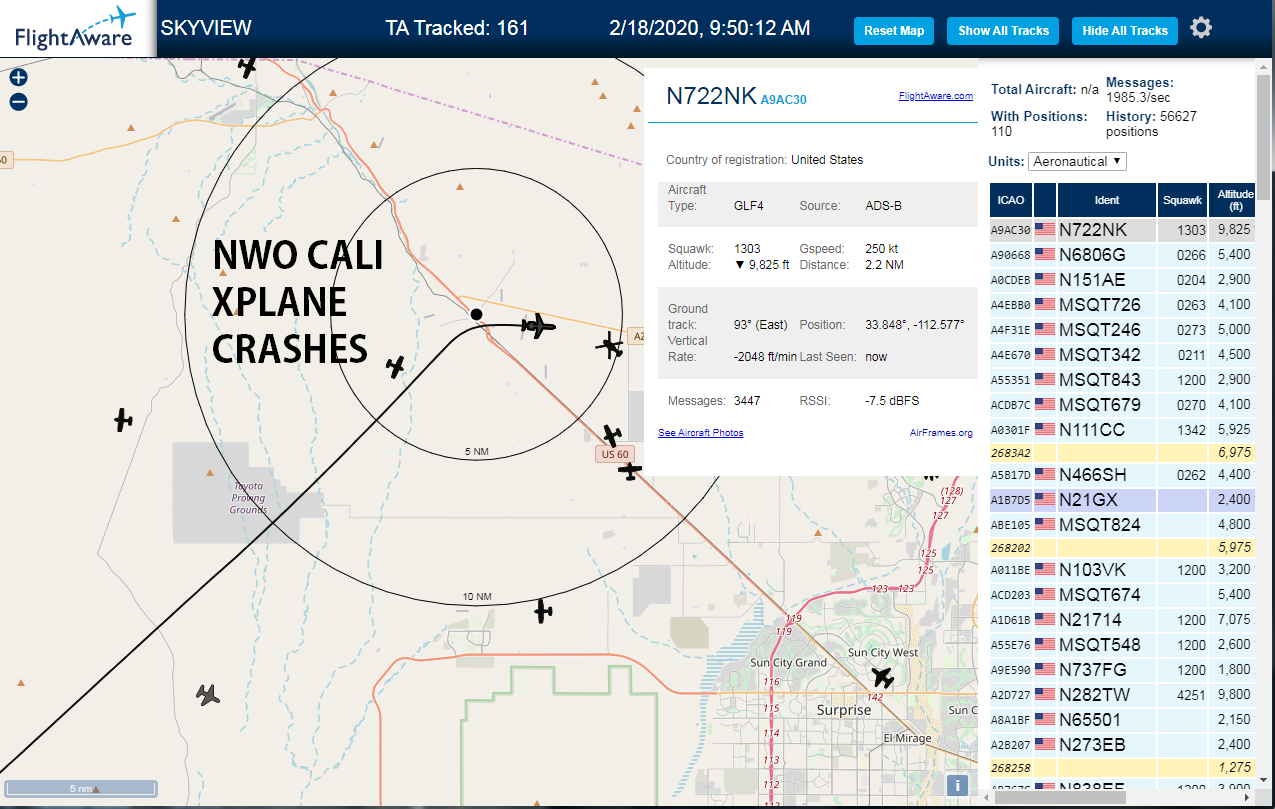The height and width of the screenshot is (809, 1275).
Task: Sort table by Squawk column header
Action: 1182,200
